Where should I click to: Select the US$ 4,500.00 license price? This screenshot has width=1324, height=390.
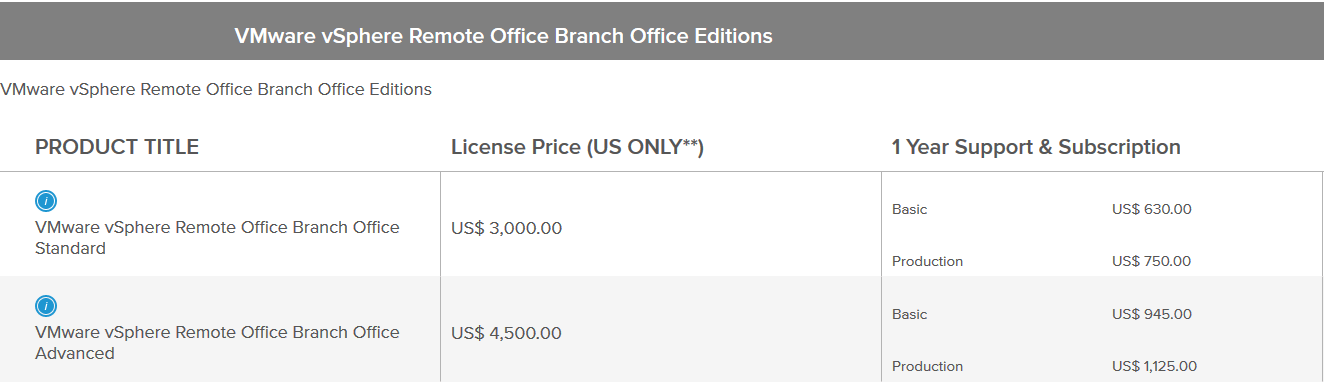pyautogui.click(x=507, y=333)
